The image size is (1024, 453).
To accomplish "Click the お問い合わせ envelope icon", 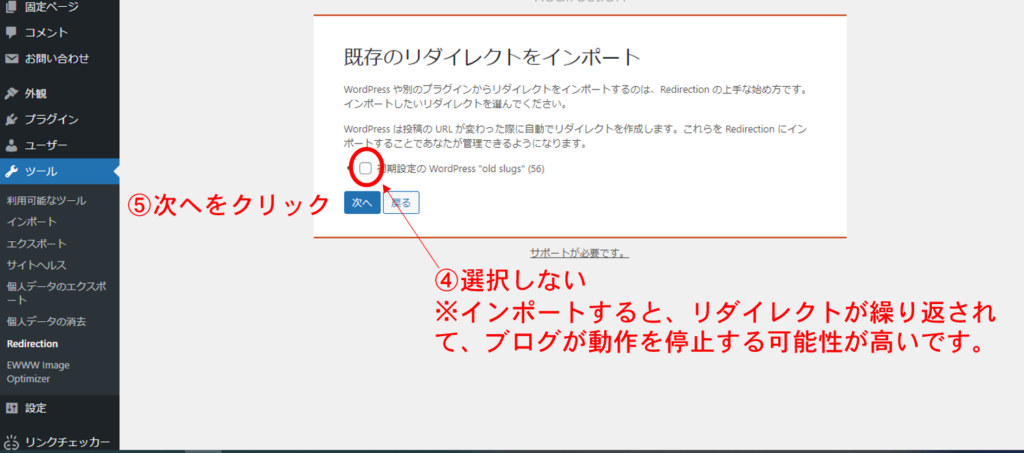I will click(11, 59).
